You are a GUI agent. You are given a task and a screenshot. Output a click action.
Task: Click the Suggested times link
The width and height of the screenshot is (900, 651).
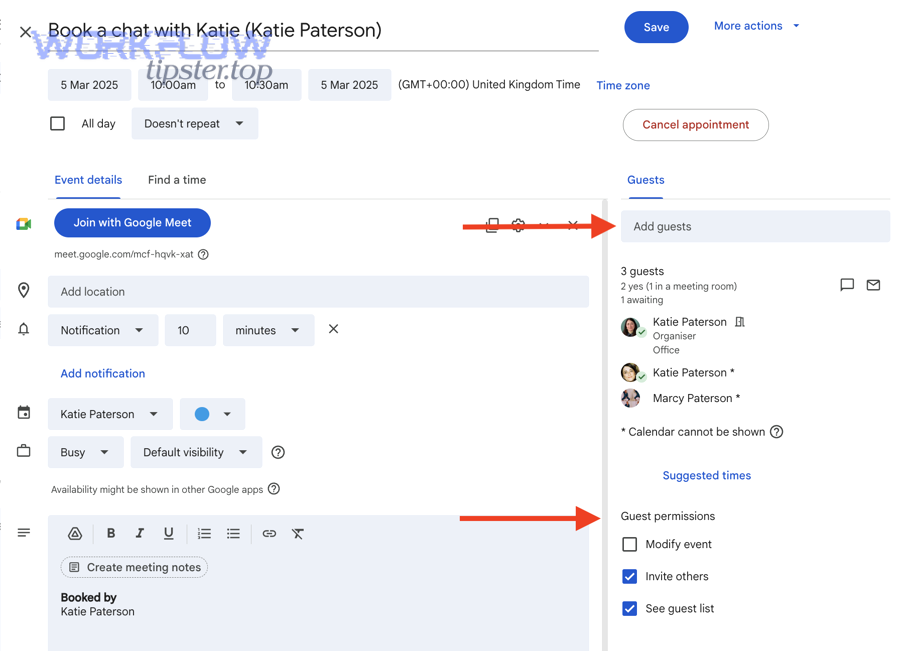[x=706, y=475]
